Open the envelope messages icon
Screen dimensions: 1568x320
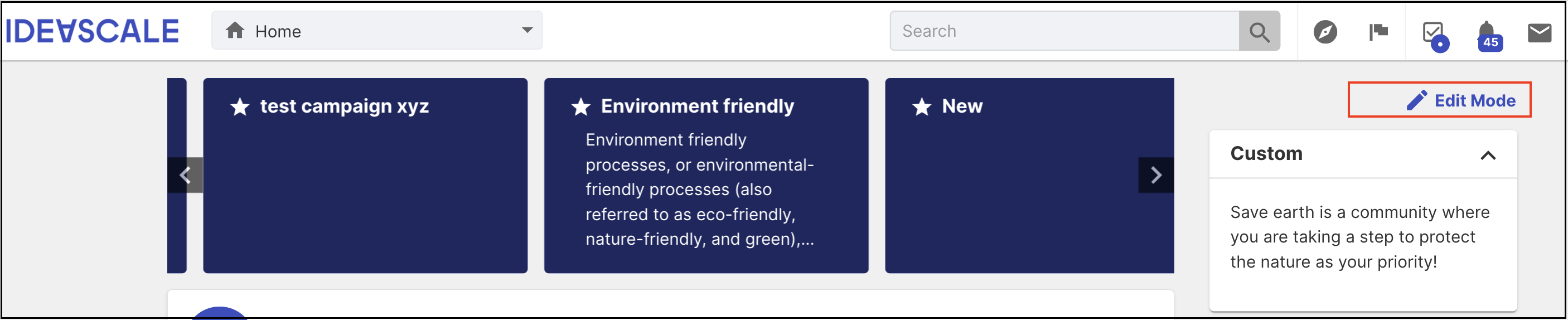pos(1540,32)
